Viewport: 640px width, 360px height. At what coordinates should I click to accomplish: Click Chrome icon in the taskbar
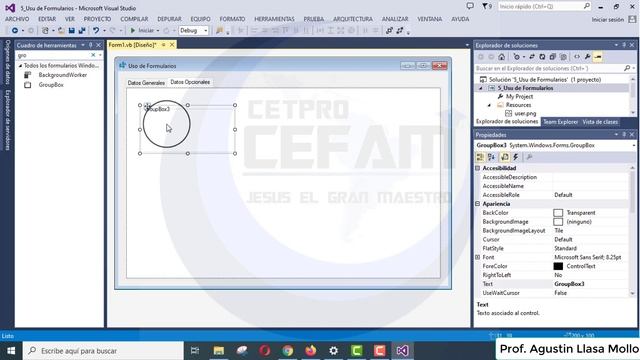(288, 351)
